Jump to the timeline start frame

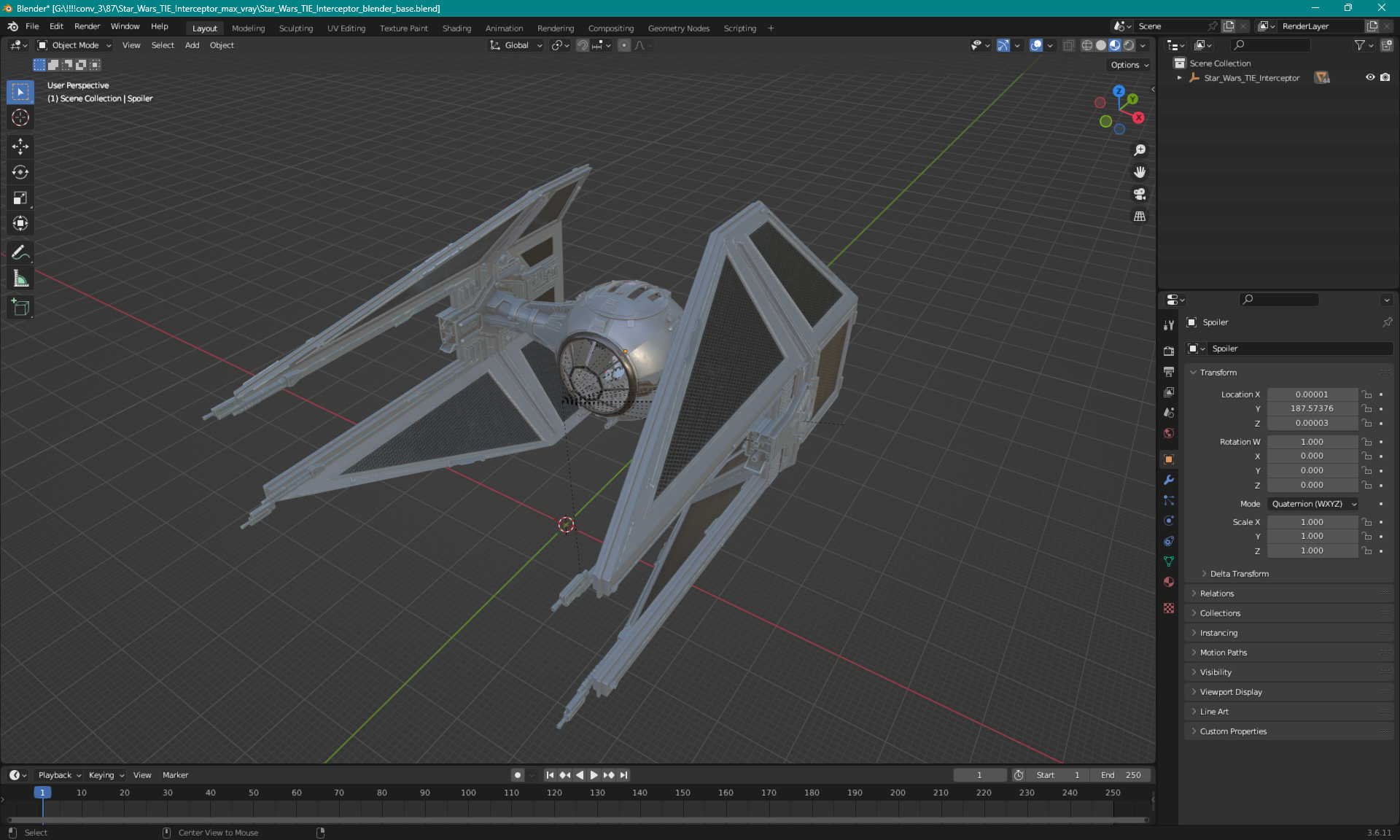550,775
